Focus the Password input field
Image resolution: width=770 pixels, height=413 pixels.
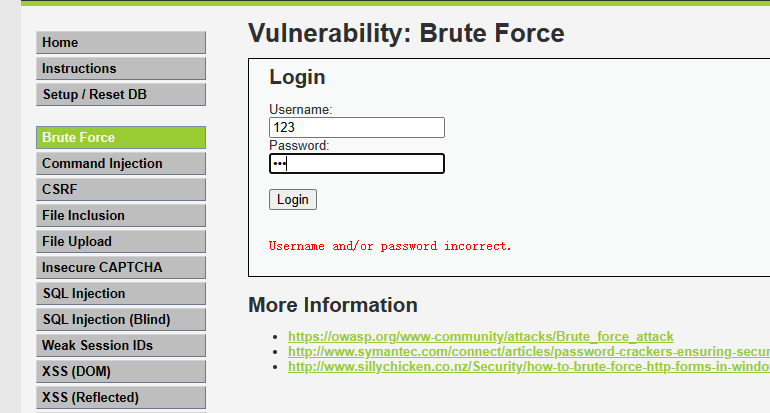point(356,164)
